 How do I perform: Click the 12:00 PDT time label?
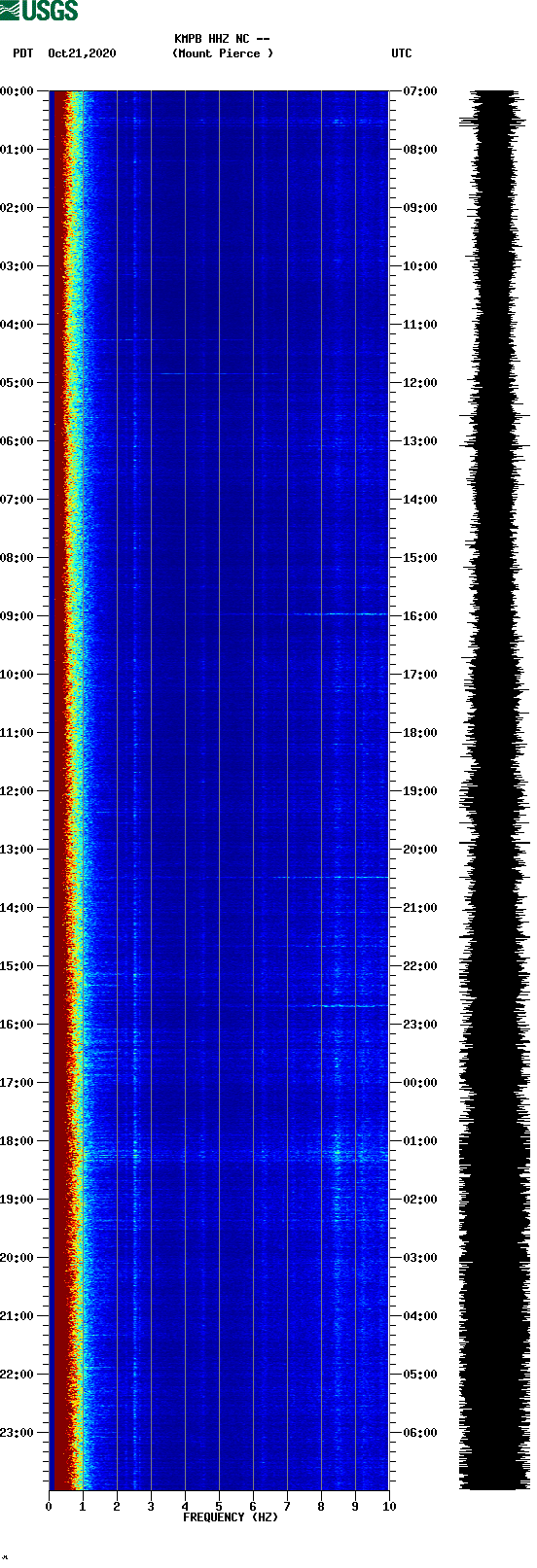point(18,791)
